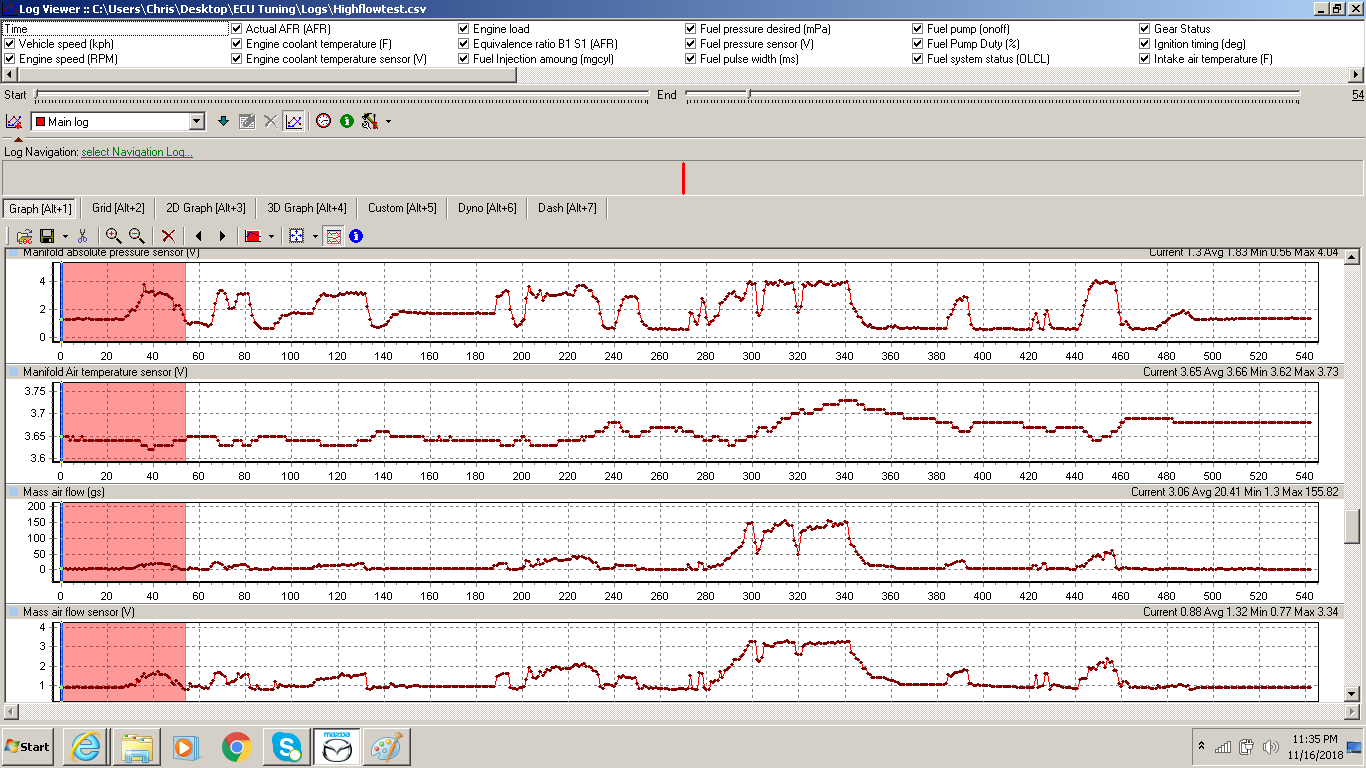Click the left arrow to step back

click(x=198, y=236)
